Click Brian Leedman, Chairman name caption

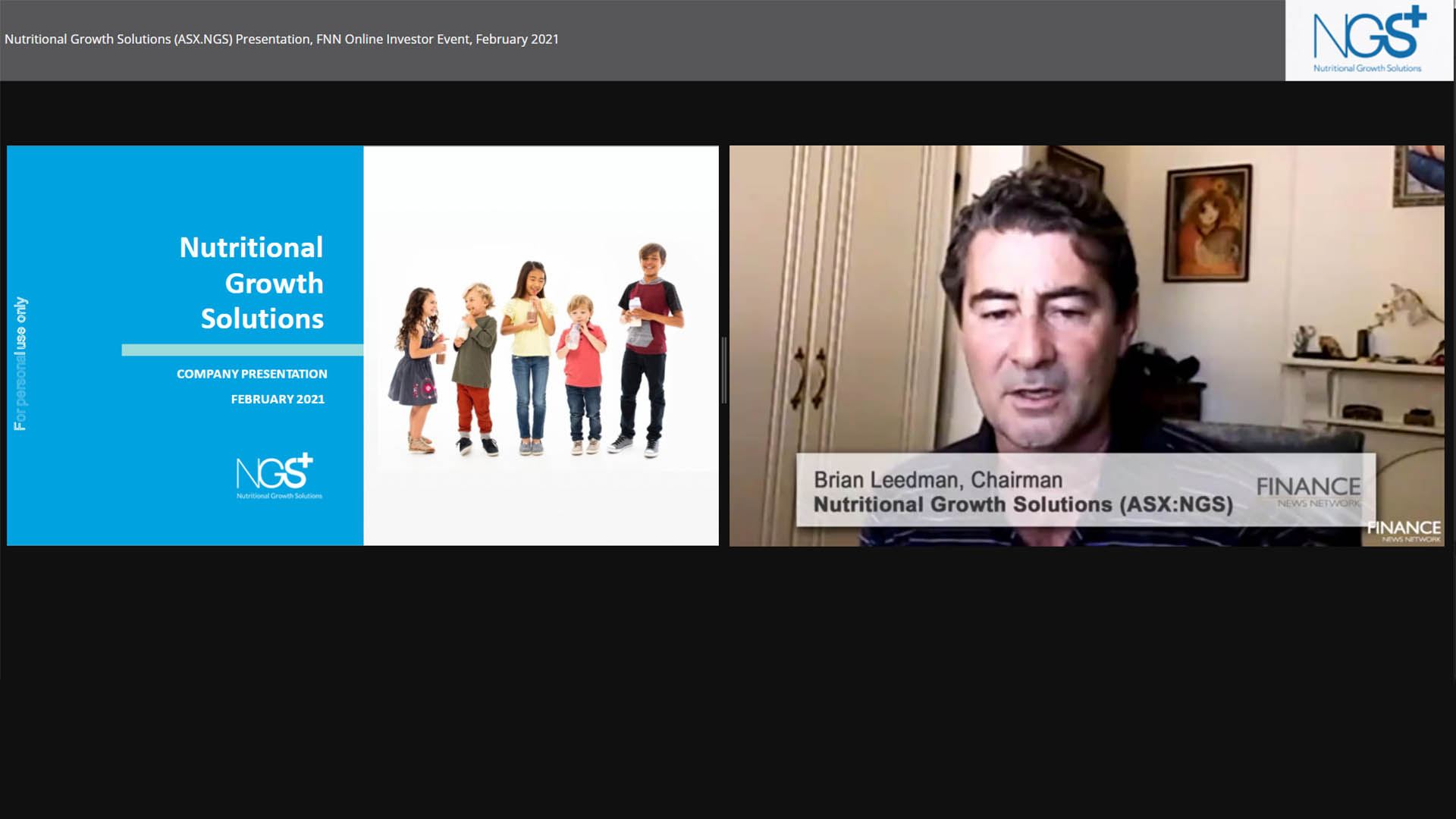click(937, 480)
